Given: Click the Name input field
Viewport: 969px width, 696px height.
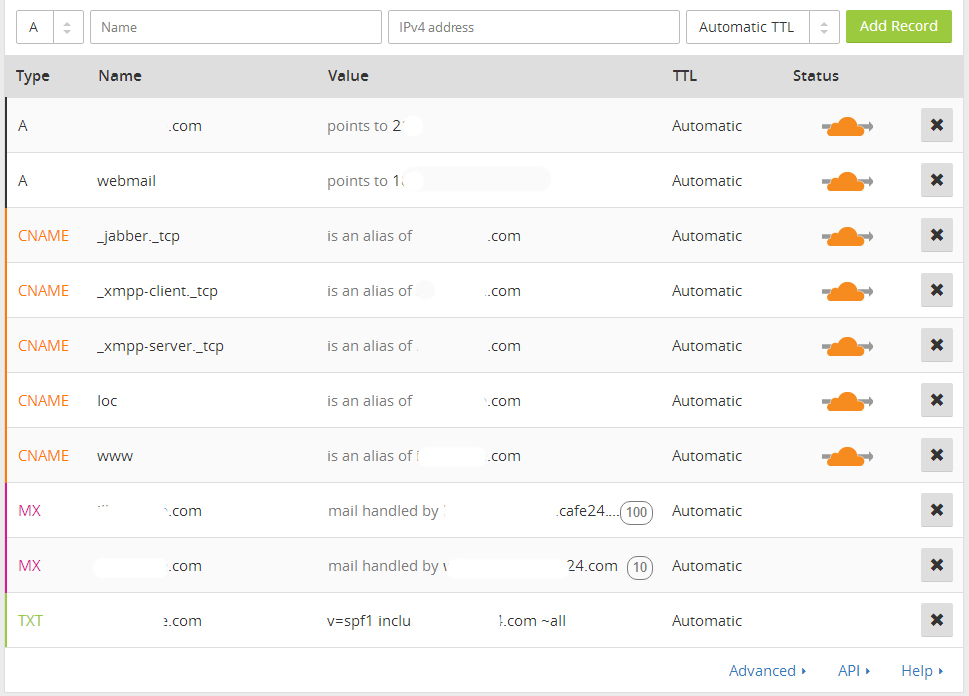Looking at the screenshot, I should click(235, 27).
